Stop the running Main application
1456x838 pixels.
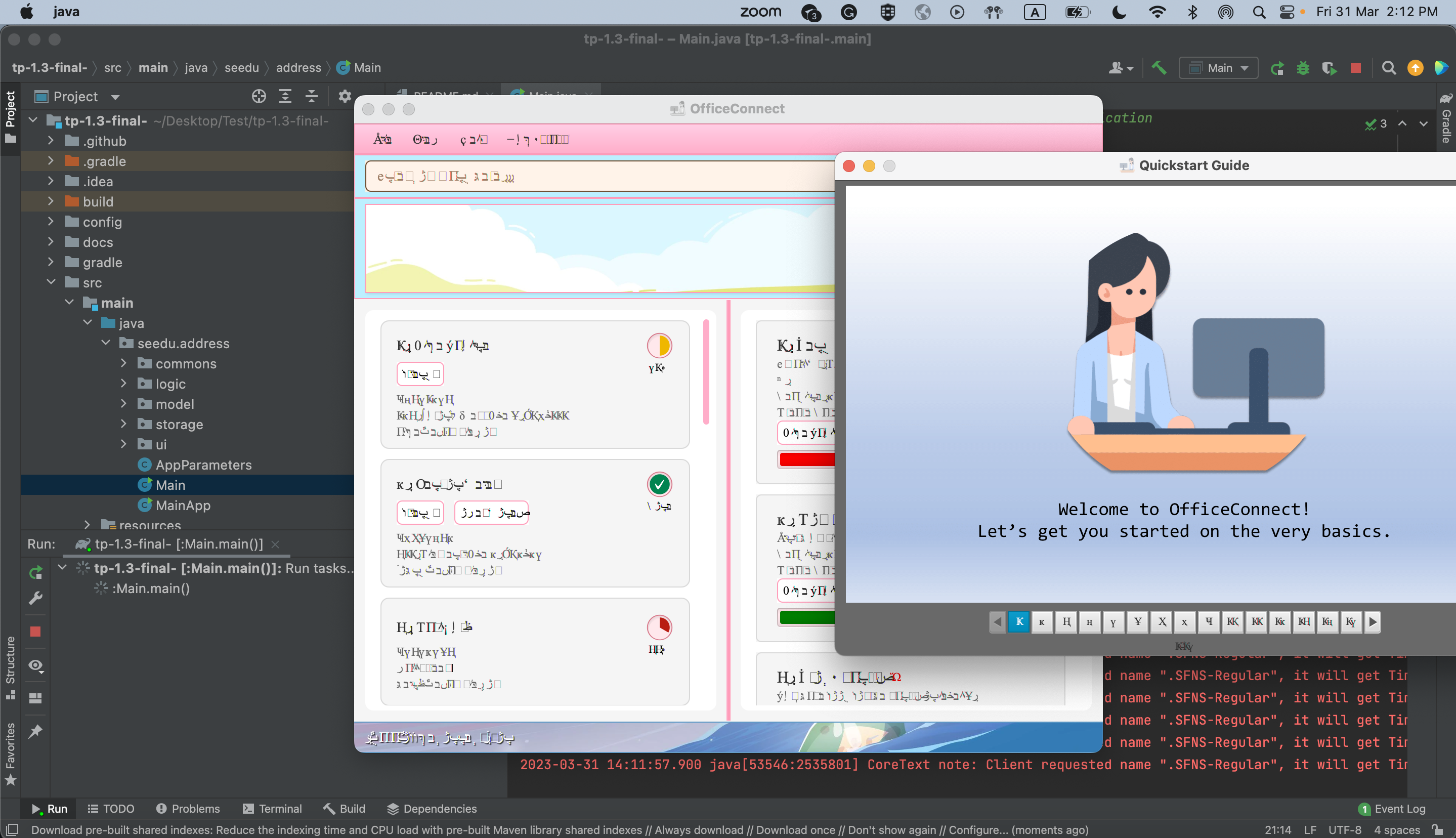pyautogui.click(x=1355, y=68)
